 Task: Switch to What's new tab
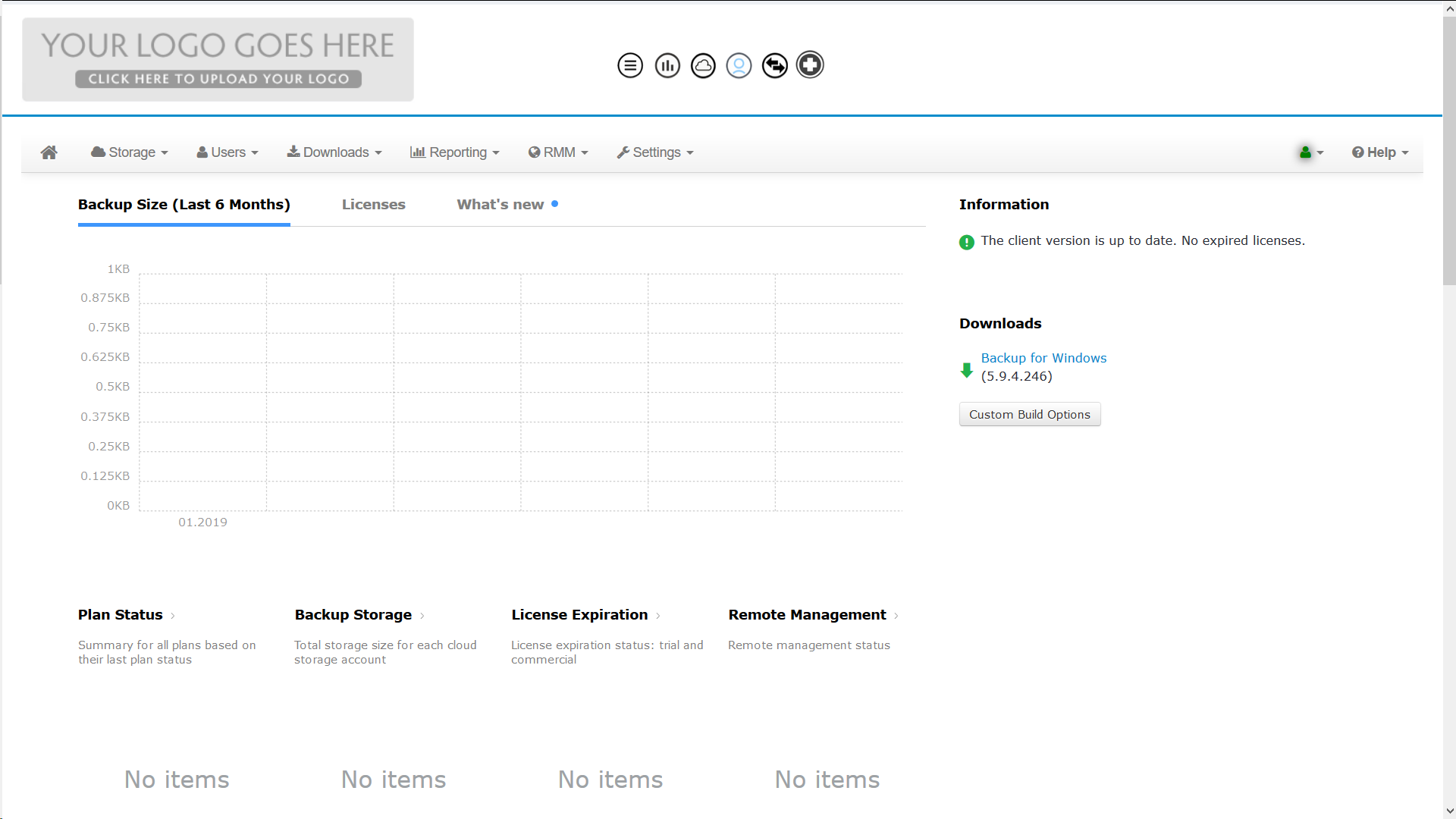point(500,205)
